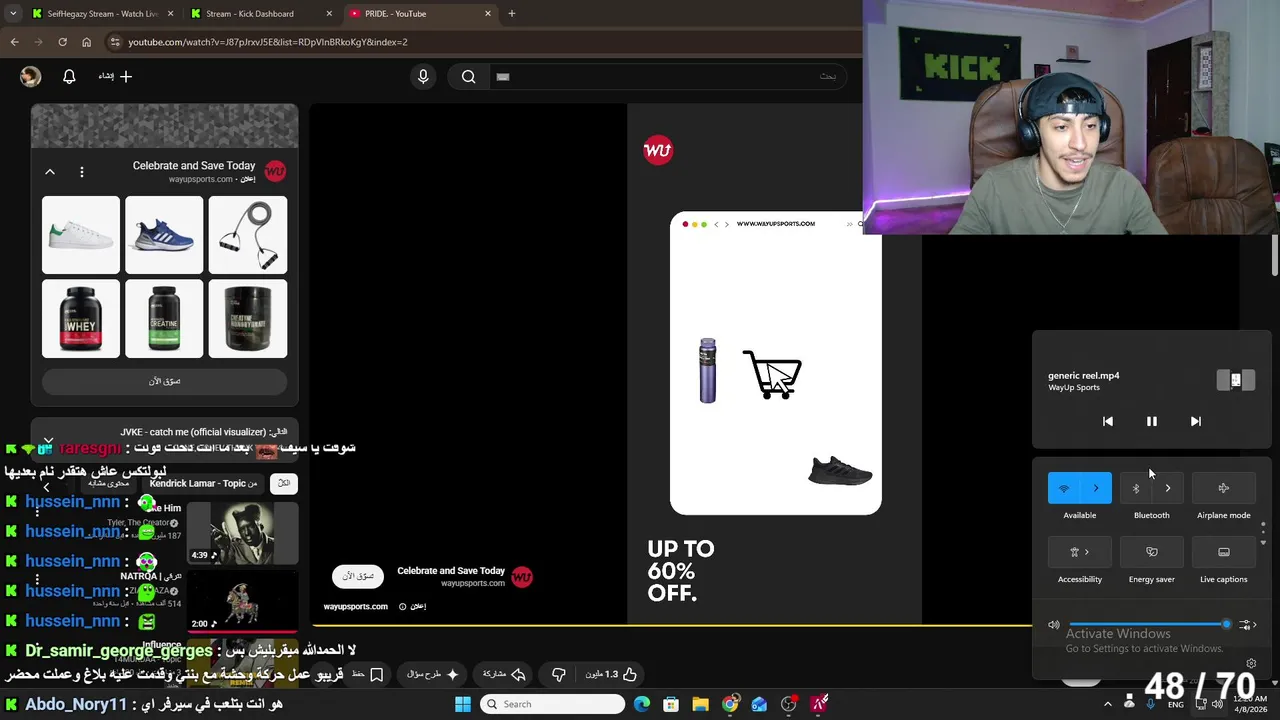Toggle Wi-Fi in quick settings
This screenshot has height=720, width=1280.
(x=1064, y=488)
